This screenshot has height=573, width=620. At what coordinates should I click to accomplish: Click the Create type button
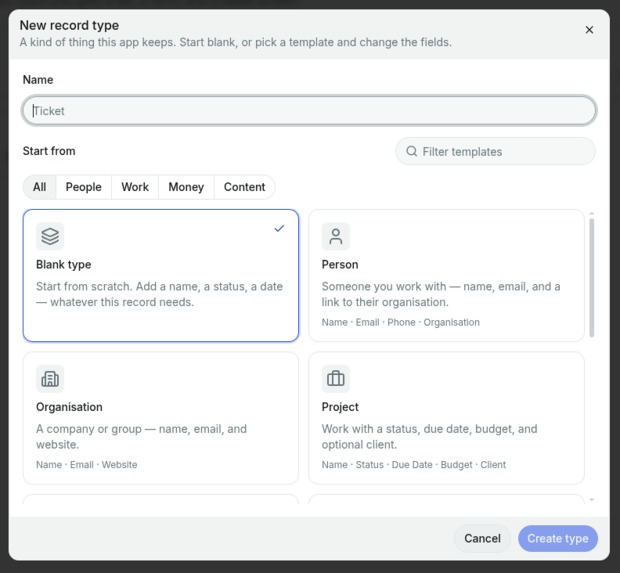point(558,539)
